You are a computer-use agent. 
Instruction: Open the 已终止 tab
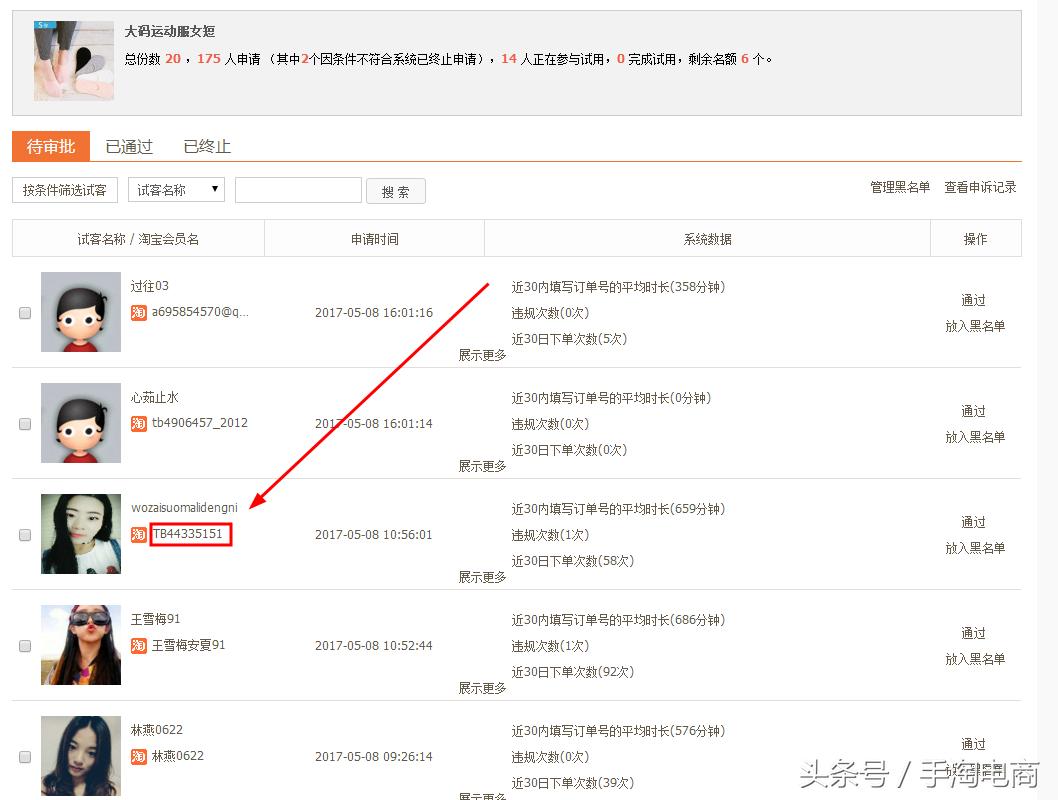206,145
